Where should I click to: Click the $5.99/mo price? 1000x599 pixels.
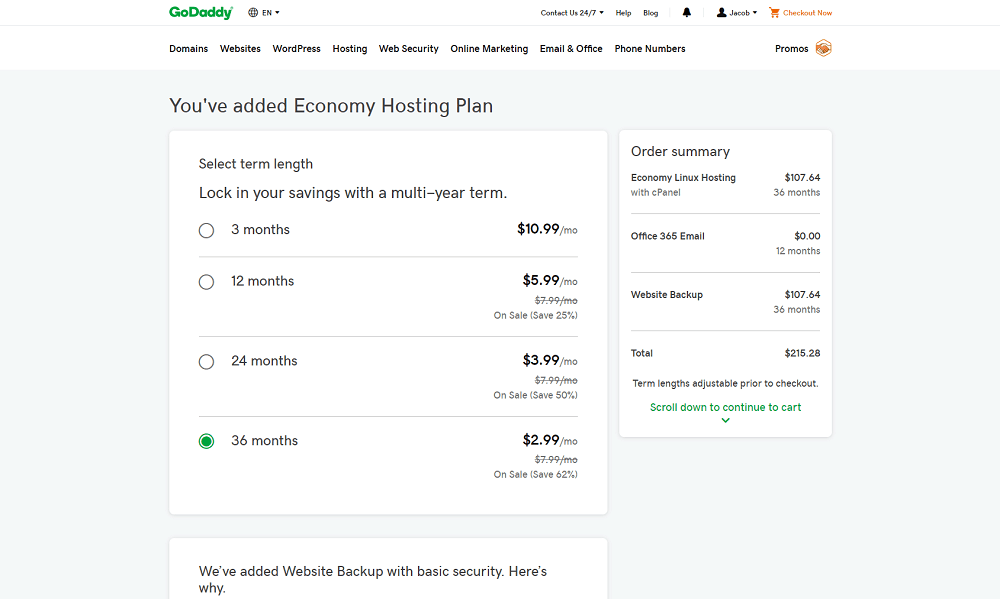pyautogui.click(x=550, y=281)
